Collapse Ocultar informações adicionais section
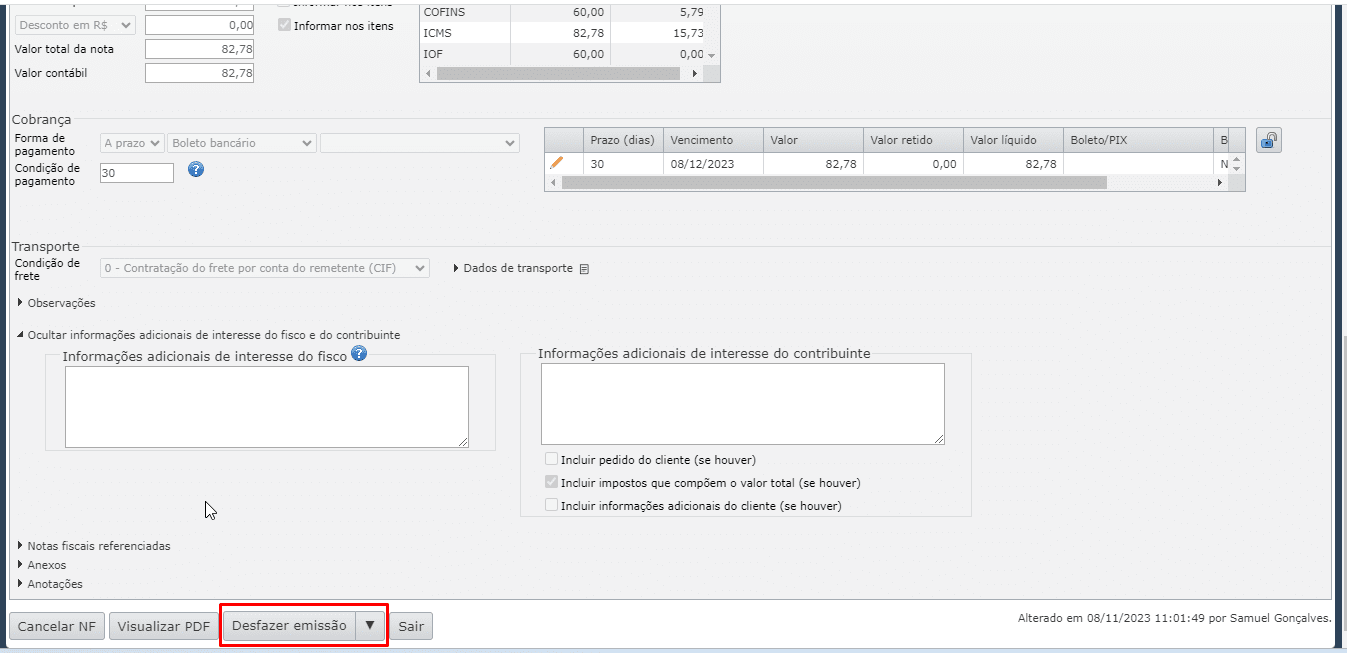The height and width of the screenshot is (653, 1347). (x=208, y=335)
